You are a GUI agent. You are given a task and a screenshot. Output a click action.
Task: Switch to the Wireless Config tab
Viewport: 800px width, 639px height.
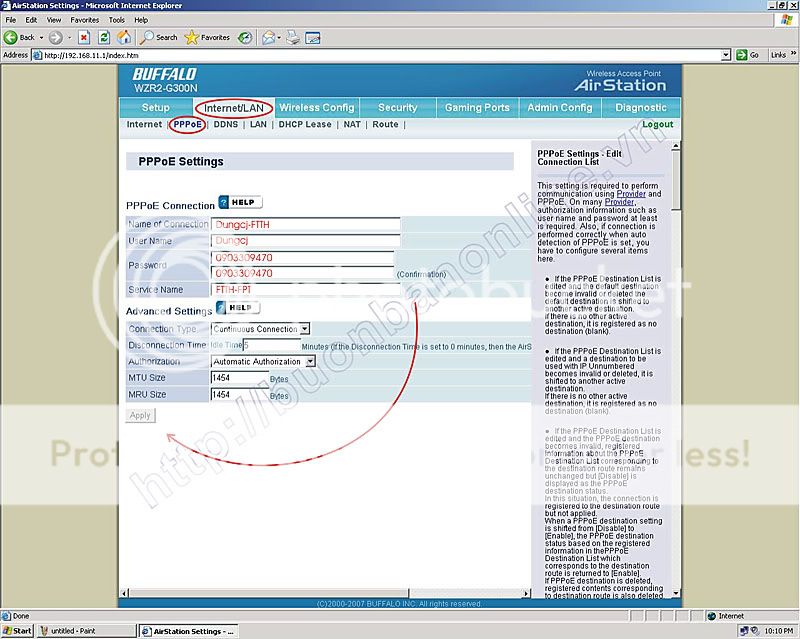317,108
